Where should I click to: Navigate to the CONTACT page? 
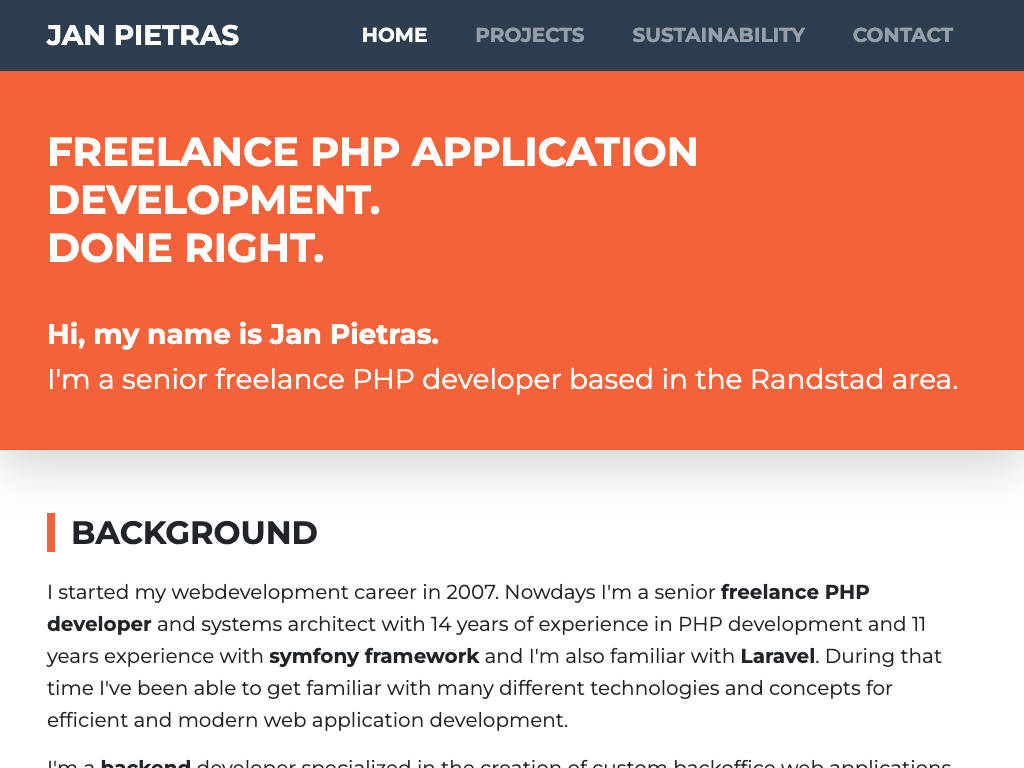coord(902,35)
